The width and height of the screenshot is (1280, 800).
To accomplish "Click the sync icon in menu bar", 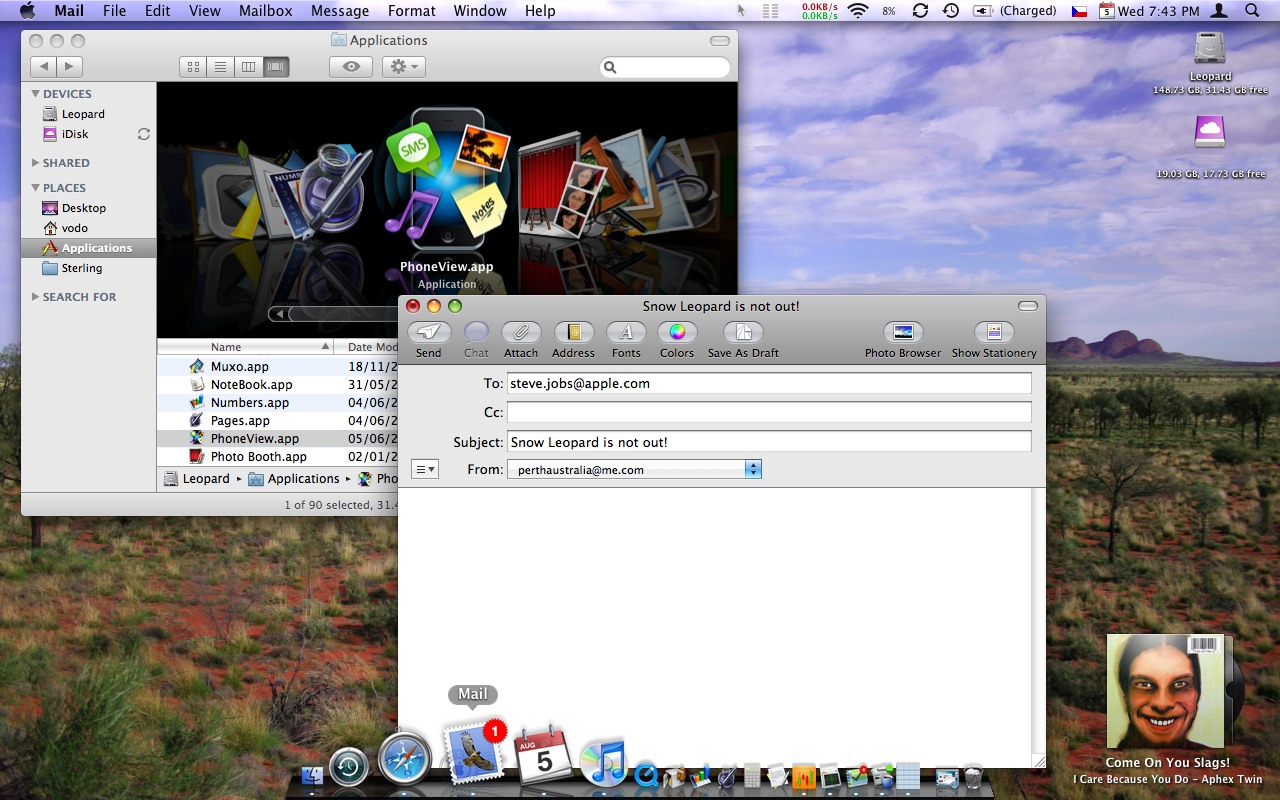I will (920, 11).
